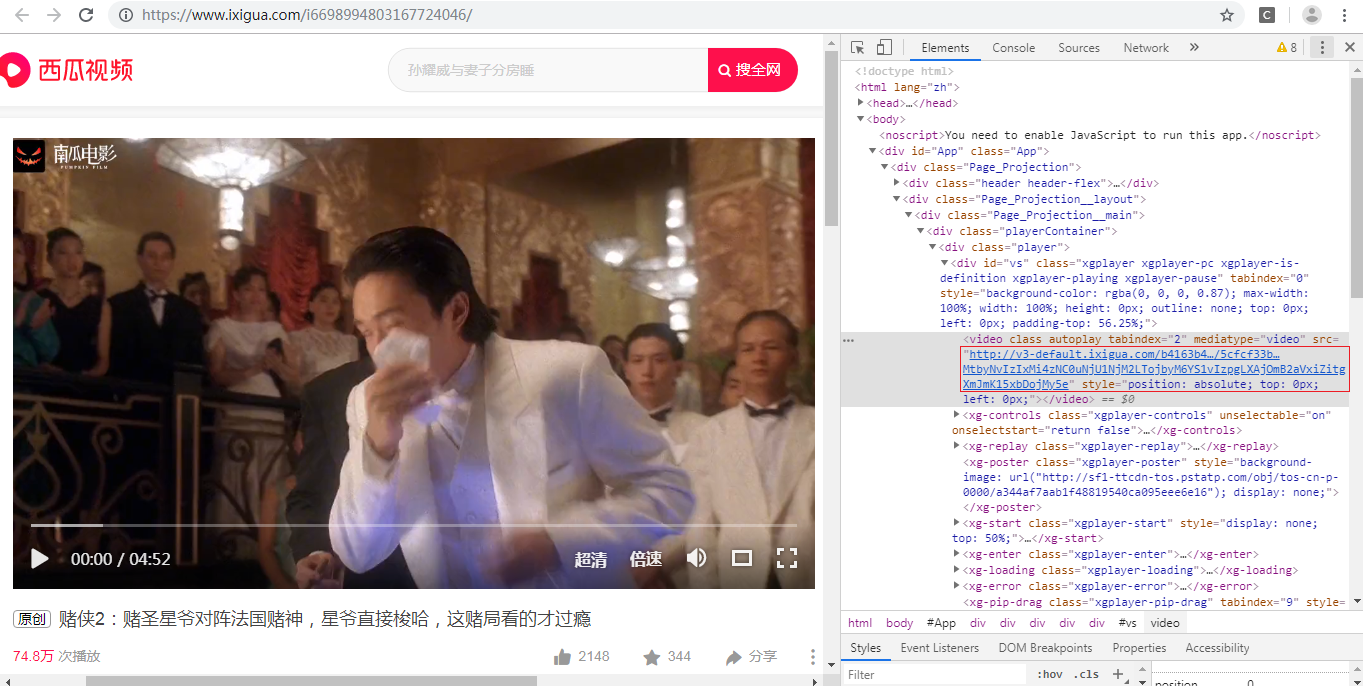Switch video to fullscreen

pyautogui.click(x=787, y=558)
